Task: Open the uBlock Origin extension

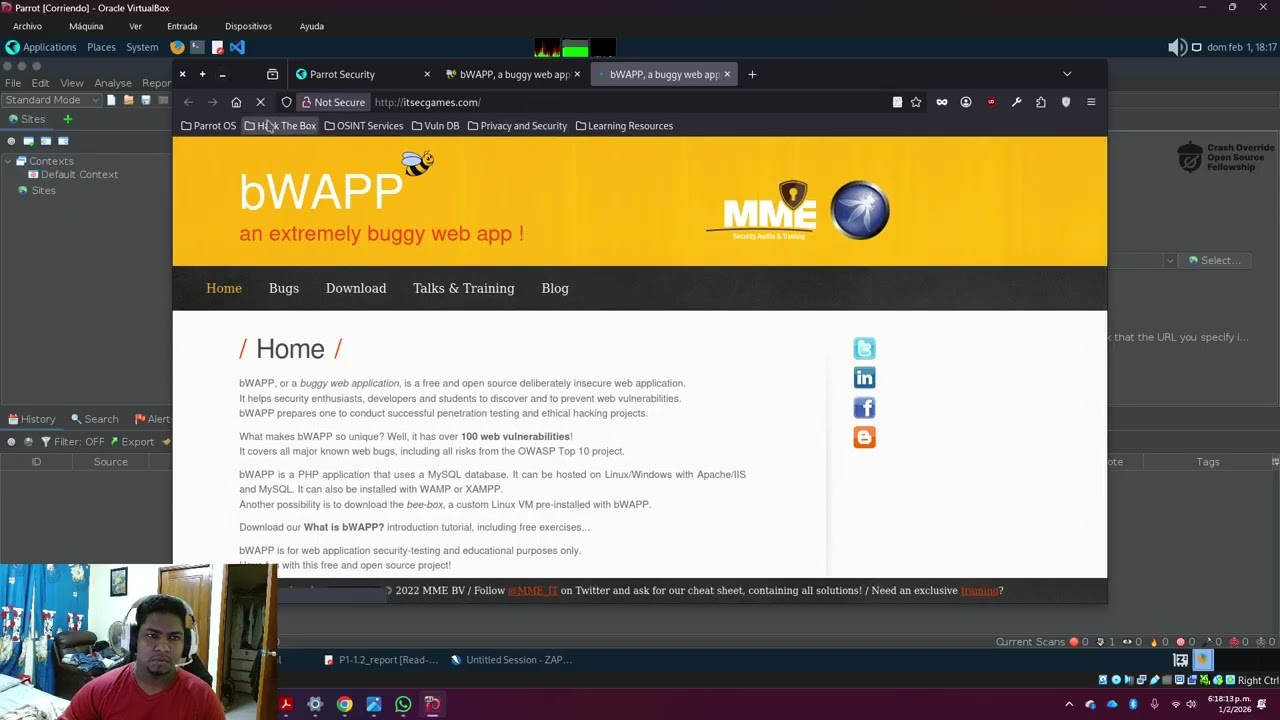Action: [x=991, y=102]
